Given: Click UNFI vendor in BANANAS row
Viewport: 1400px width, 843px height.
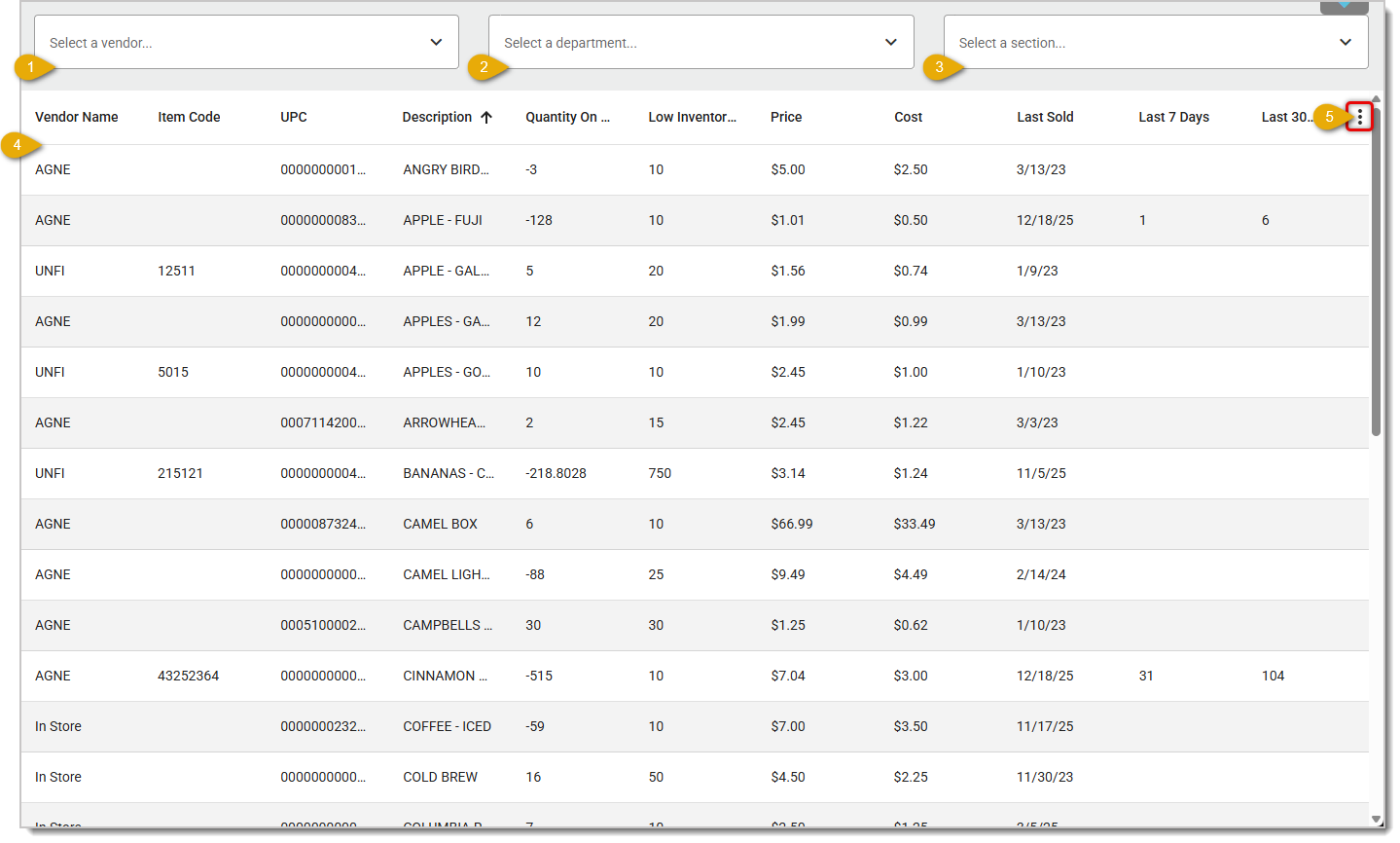Looking at the screenshot, I should click(50, 473).
